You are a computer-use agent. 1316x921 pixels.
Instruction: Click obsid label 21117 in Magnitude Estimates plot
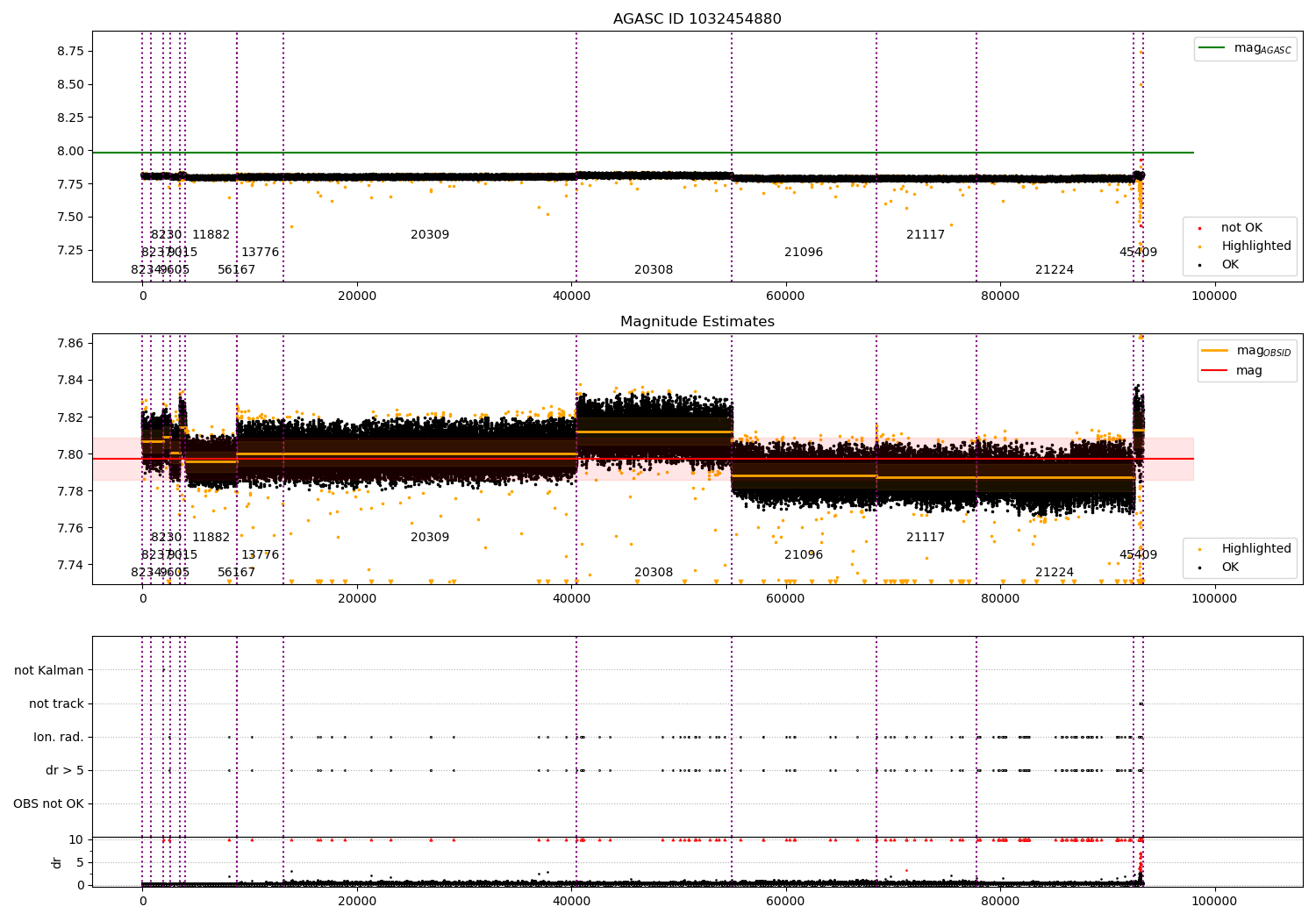926,538
